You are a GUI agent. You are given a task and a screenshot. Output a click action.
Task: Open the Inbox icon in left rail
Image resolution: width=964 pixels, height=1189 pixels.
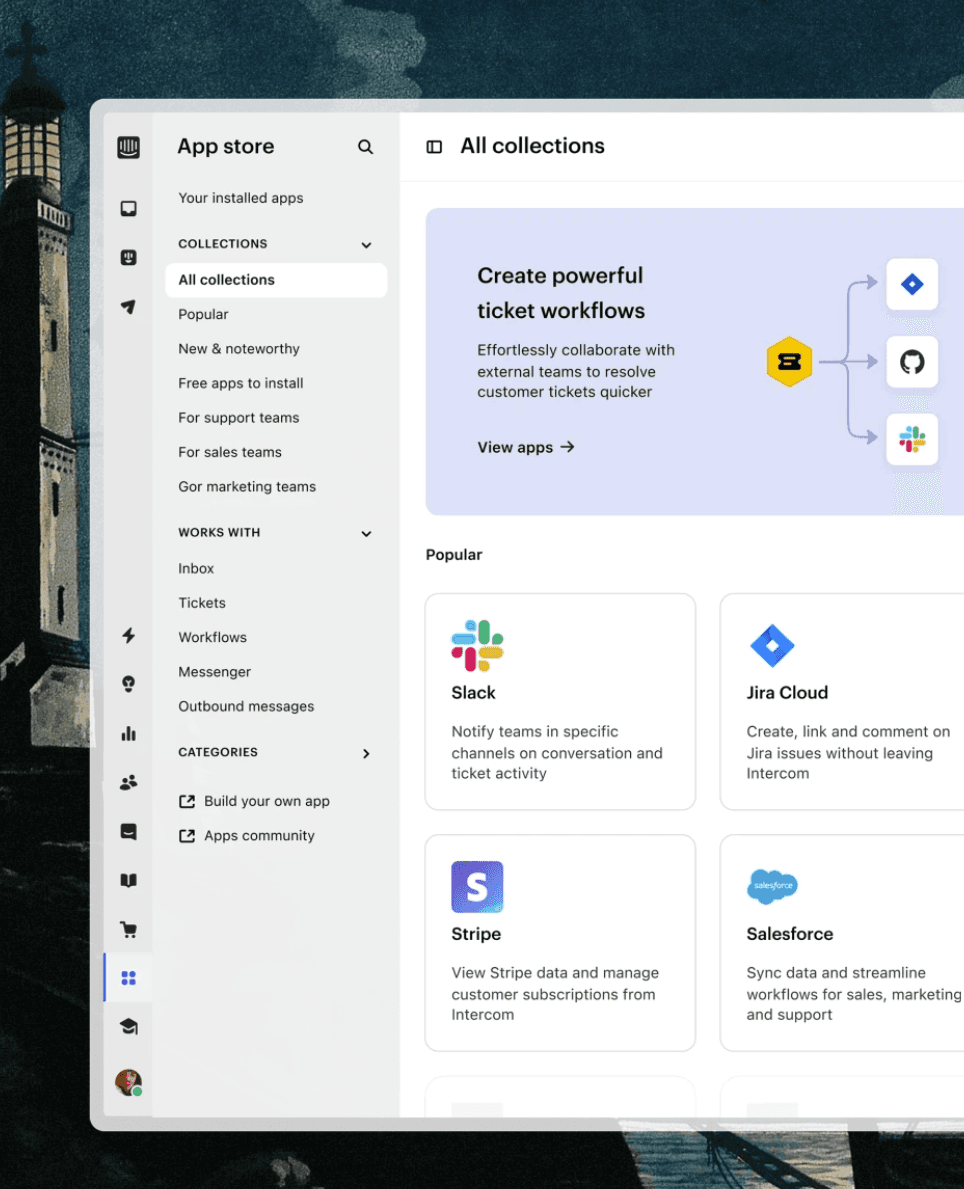tap(128, 209)
